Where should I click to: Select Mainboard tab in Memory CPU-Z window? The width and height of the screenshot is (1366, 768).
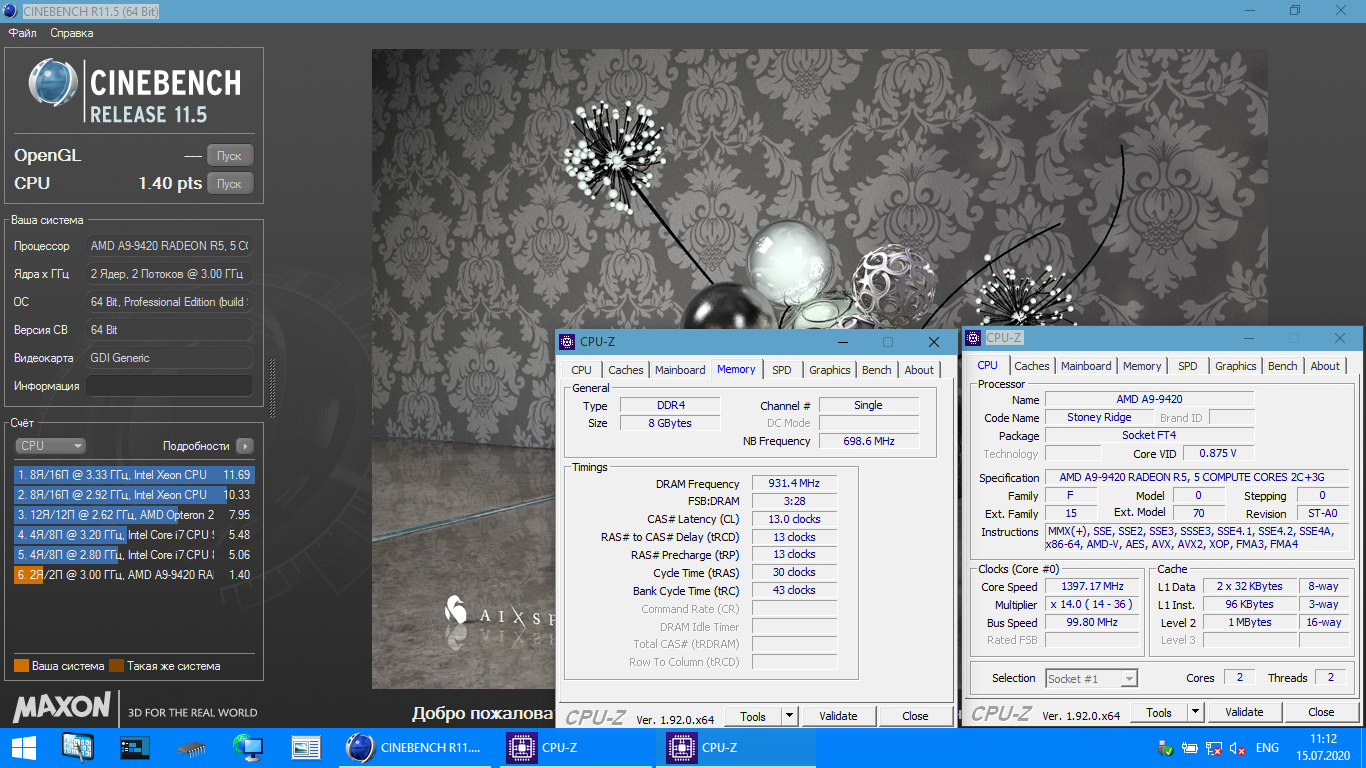click(x=680, y=370)
